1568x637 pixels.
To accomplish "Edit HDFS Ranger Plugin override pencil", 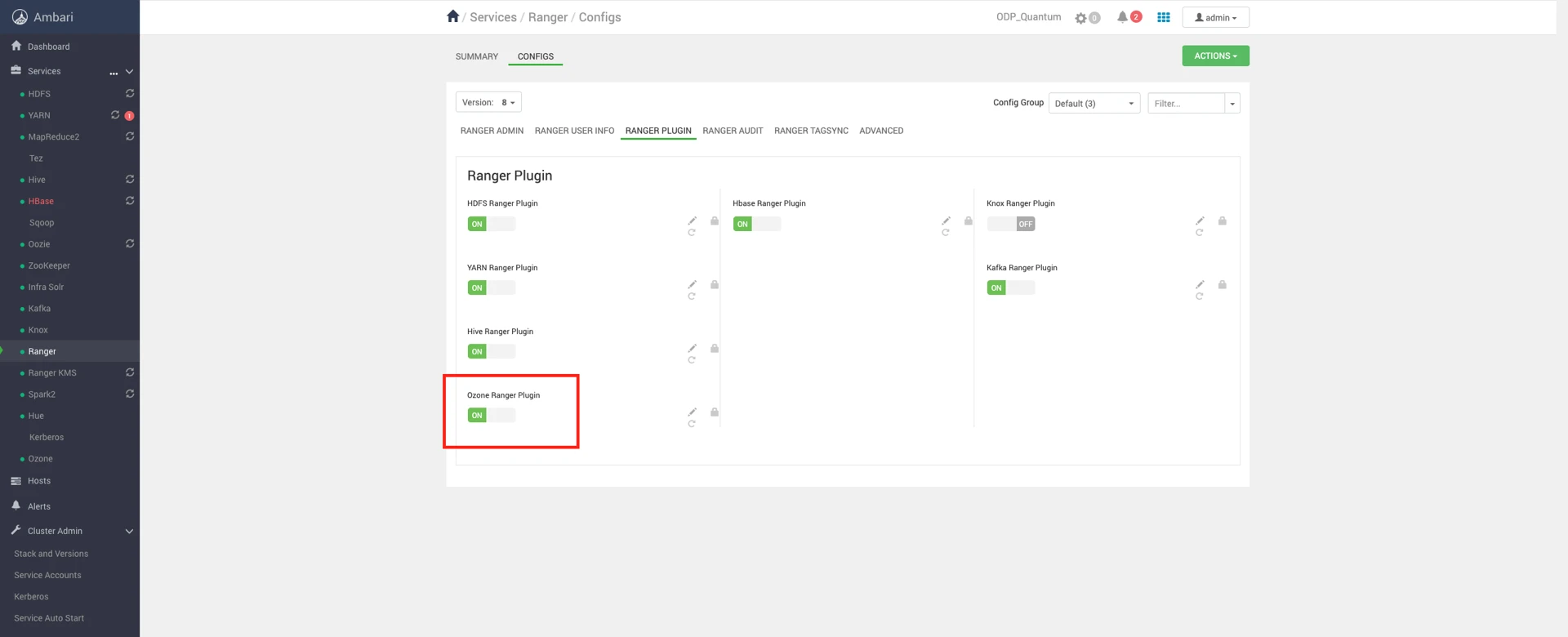I will pos(693,220).
